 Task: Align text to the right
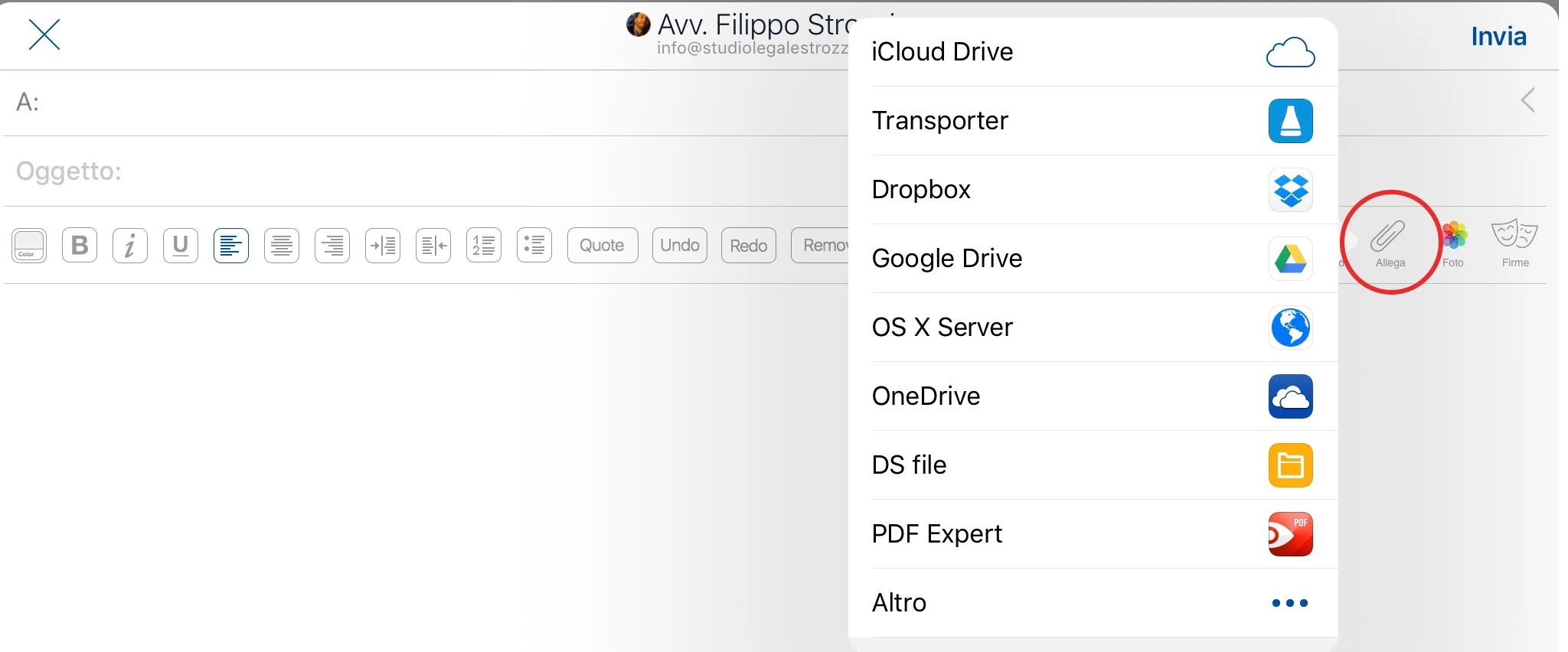(332, 246)
